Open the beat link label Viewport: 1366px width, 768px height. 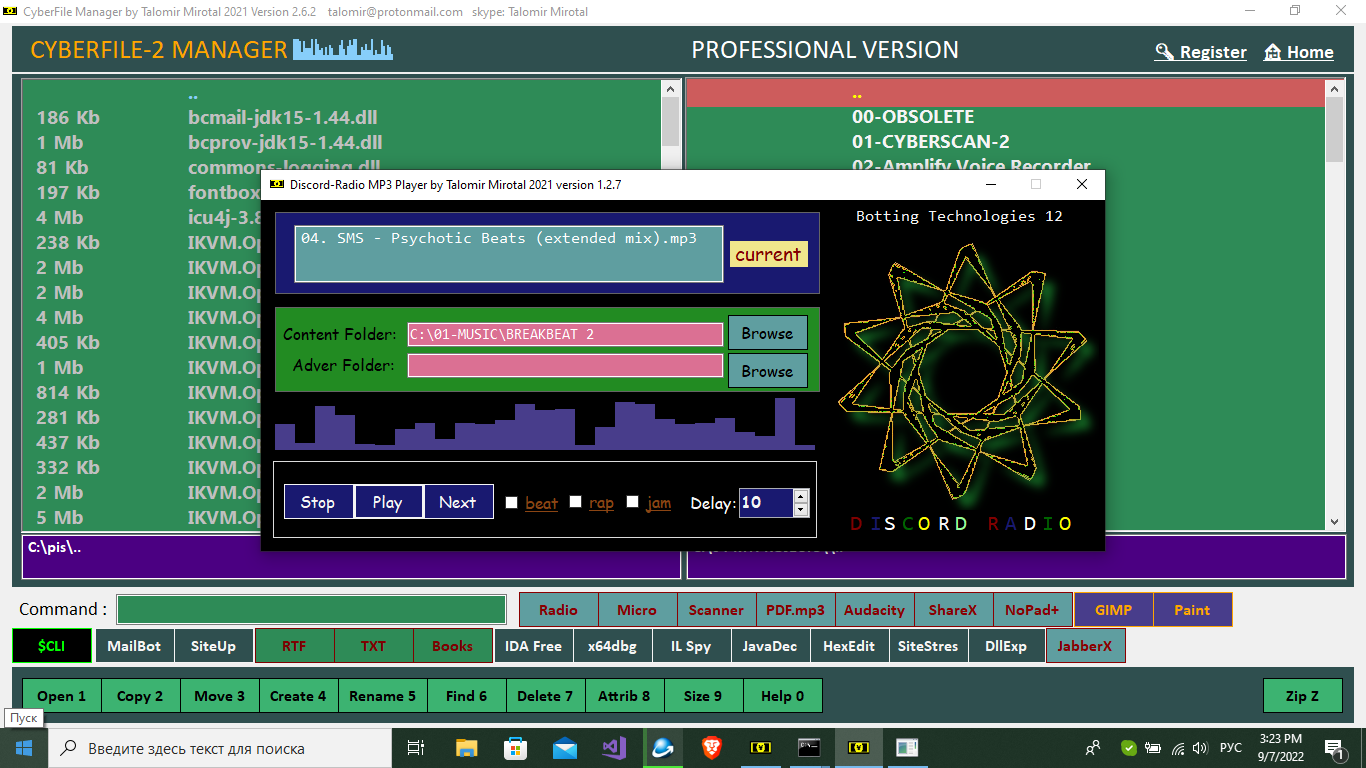(x=542, y=503)
